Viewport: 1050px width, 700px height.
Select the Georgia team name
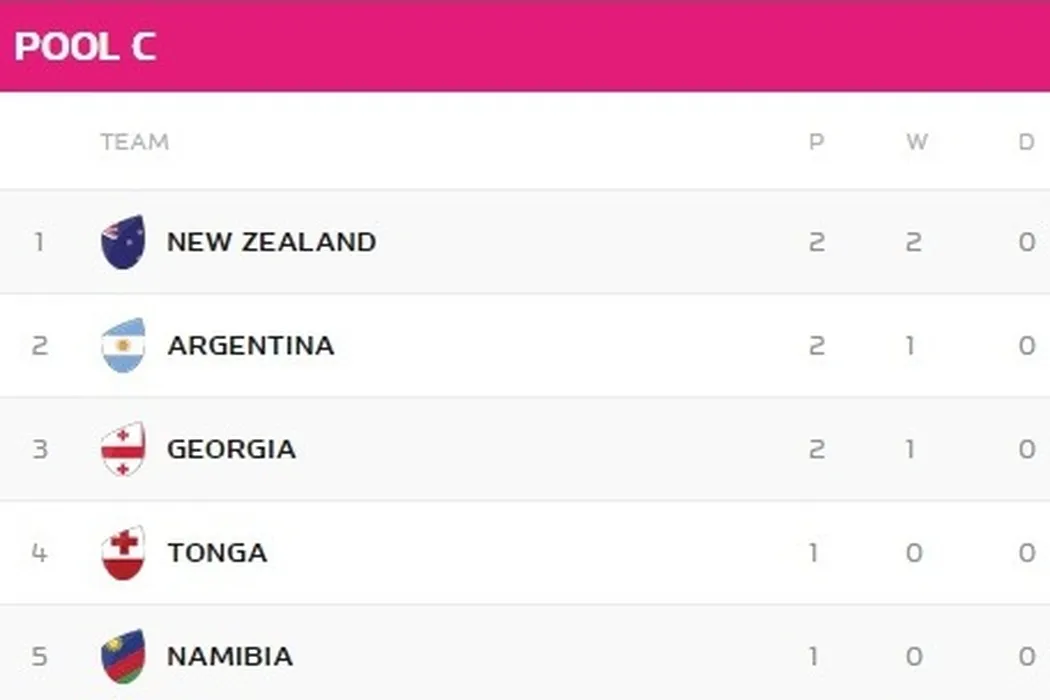(x=231, y=449)
